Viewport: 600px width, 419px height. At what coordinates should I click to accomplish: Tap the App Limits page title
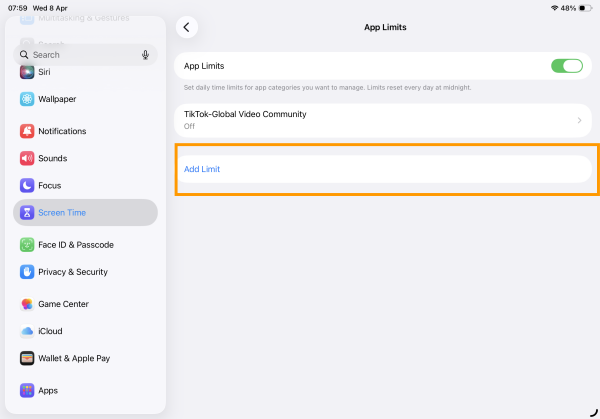385,27
